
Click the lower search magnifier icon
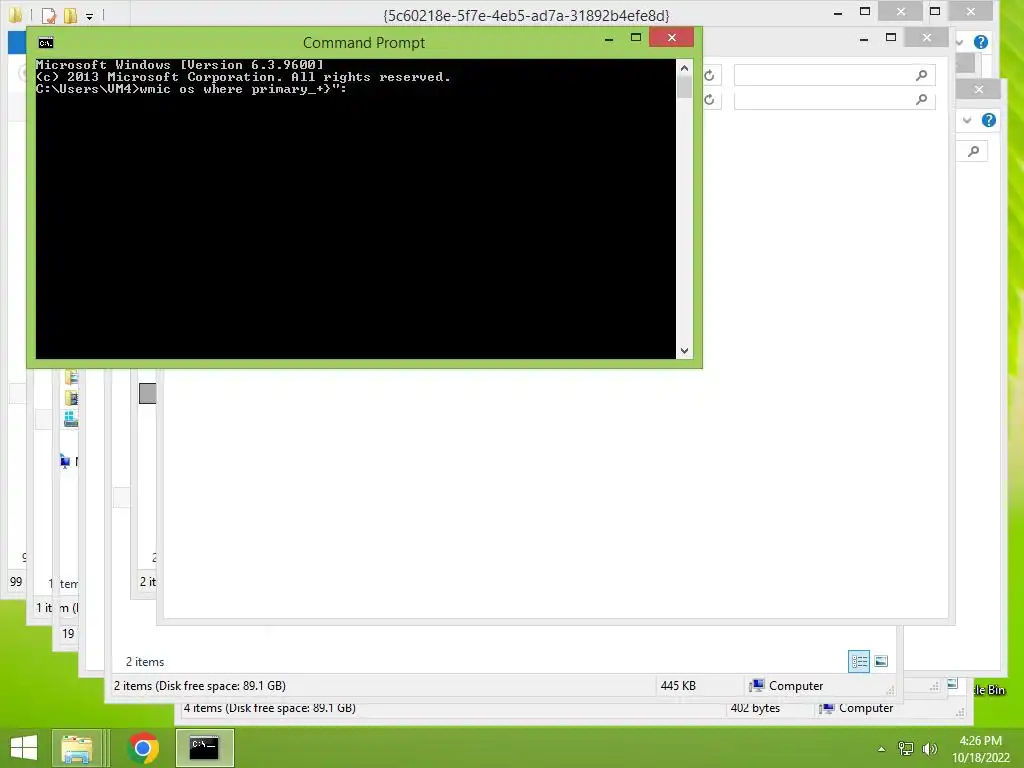pos(921,99)
